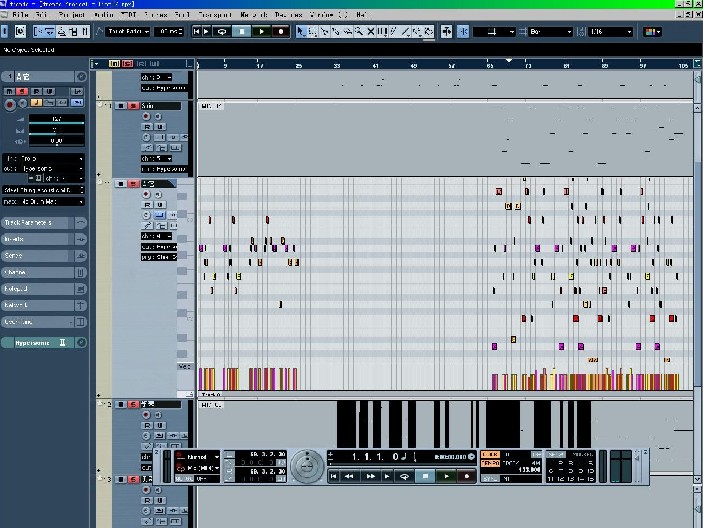Click Play in the top toolbar
703x528 pixels.
tap(262, 32)
